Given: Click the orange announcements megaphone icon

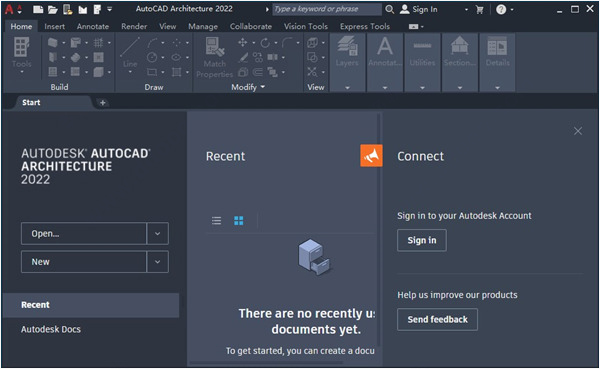Looking at the screenshot, I should pyautogui.click(x=371, y=155).
